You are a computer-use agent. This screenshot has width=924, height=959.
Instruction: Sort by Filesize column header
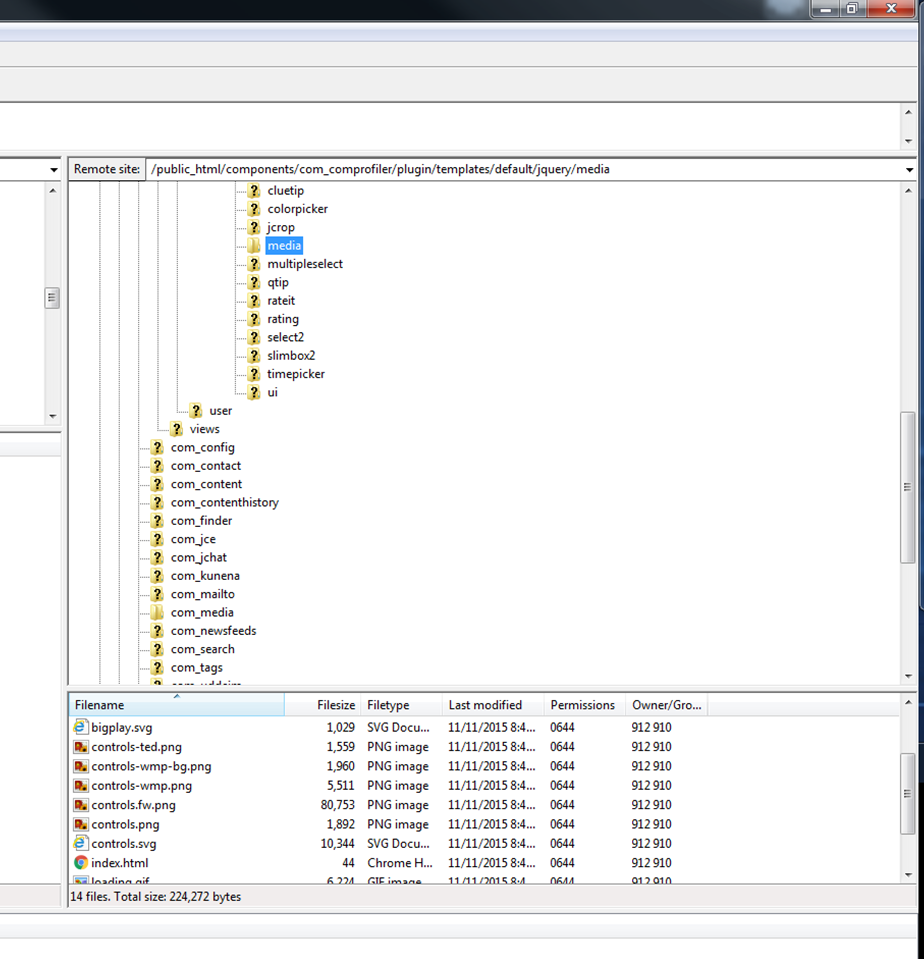click(323, 705)
